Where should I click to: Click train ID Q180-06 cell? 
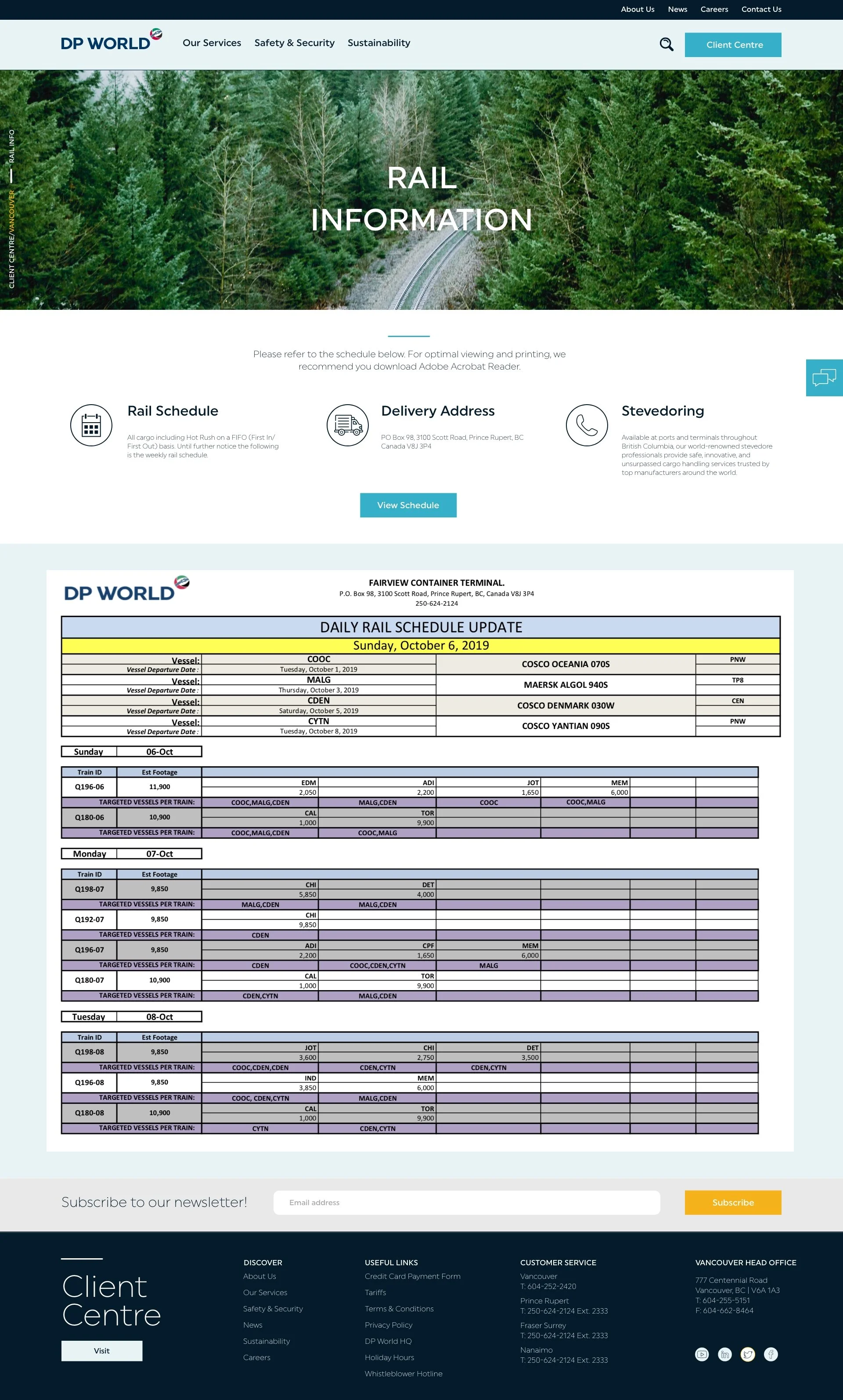pyautogui.click(x=89, y=818)
